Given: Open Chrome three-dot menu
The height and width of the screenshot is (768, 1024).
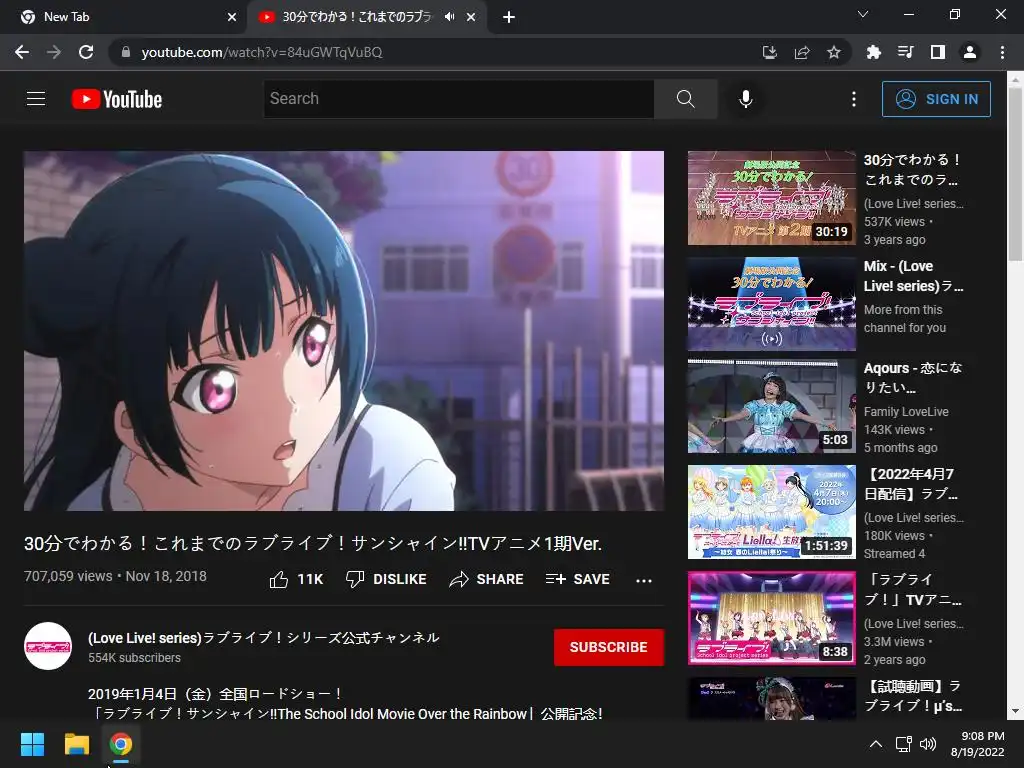Looking at the screenshot, I should point(1002,52).
